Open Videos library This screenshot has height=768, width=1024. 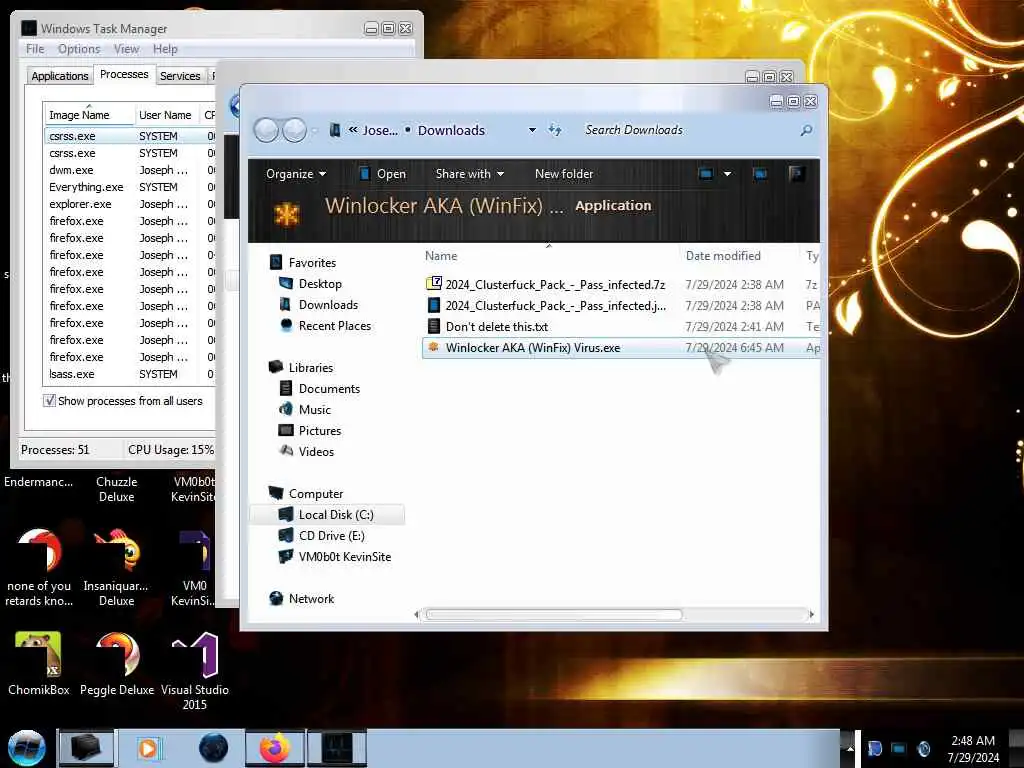(x=316, y=451)
